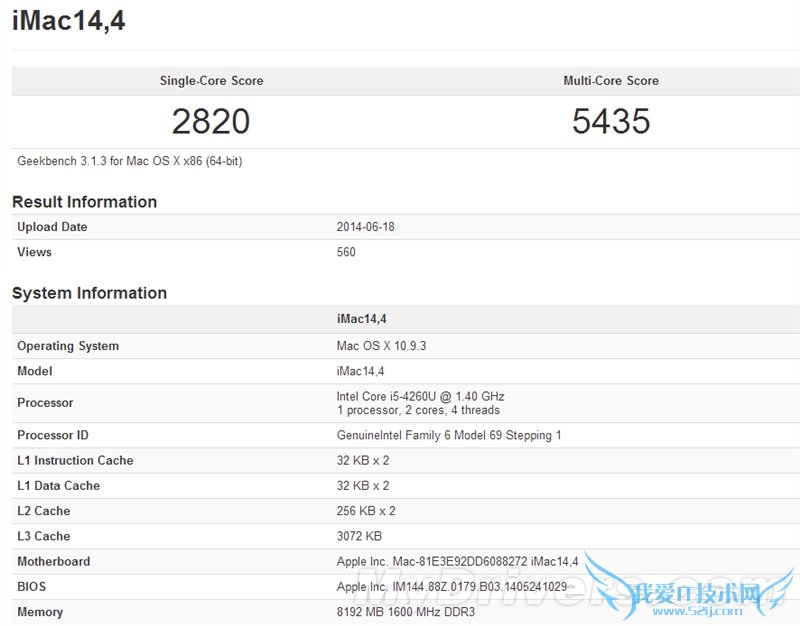Select the L2 Cache label
Viewport: 800px width, 626px height.
pos(43,511)
